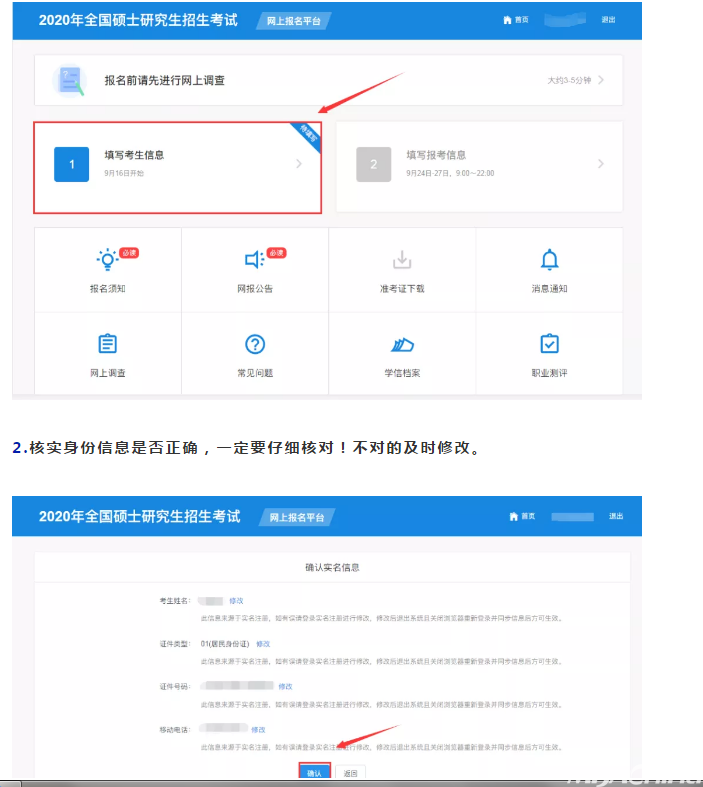Click 修改 link beside 证件类型

coord(263,643)
